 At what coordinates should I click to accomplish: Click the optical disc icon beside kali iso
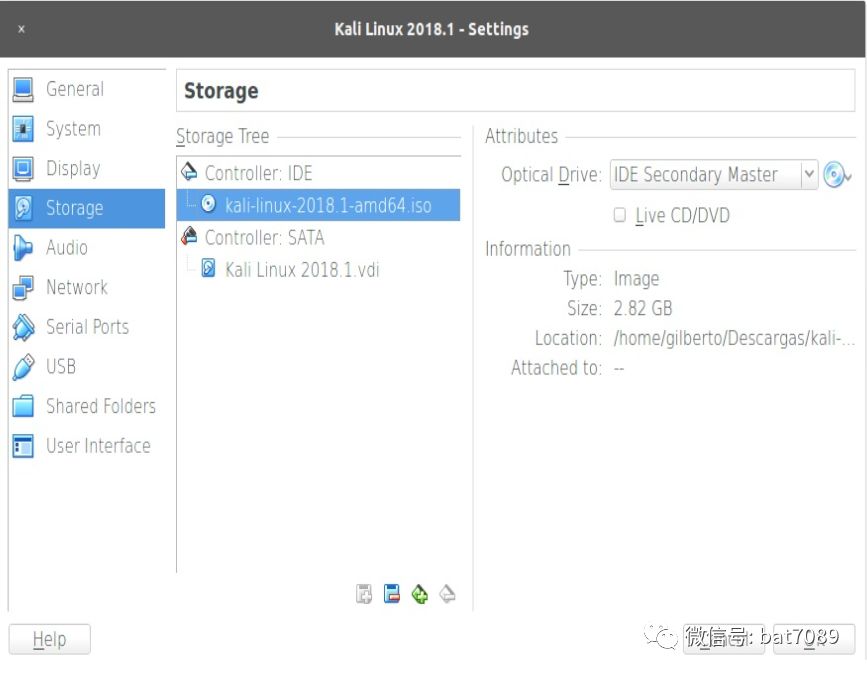tap(208, 204)
